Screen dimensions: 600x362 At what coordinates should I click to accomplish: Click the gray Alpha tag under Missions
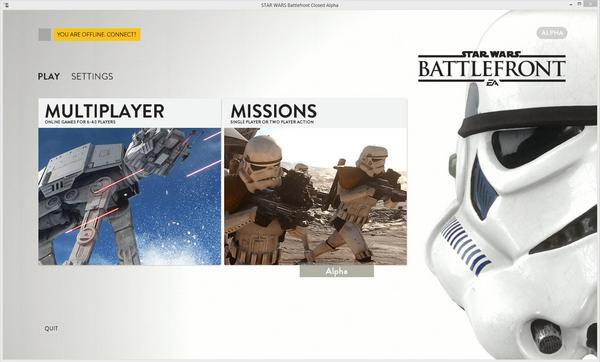pos(337,271)
